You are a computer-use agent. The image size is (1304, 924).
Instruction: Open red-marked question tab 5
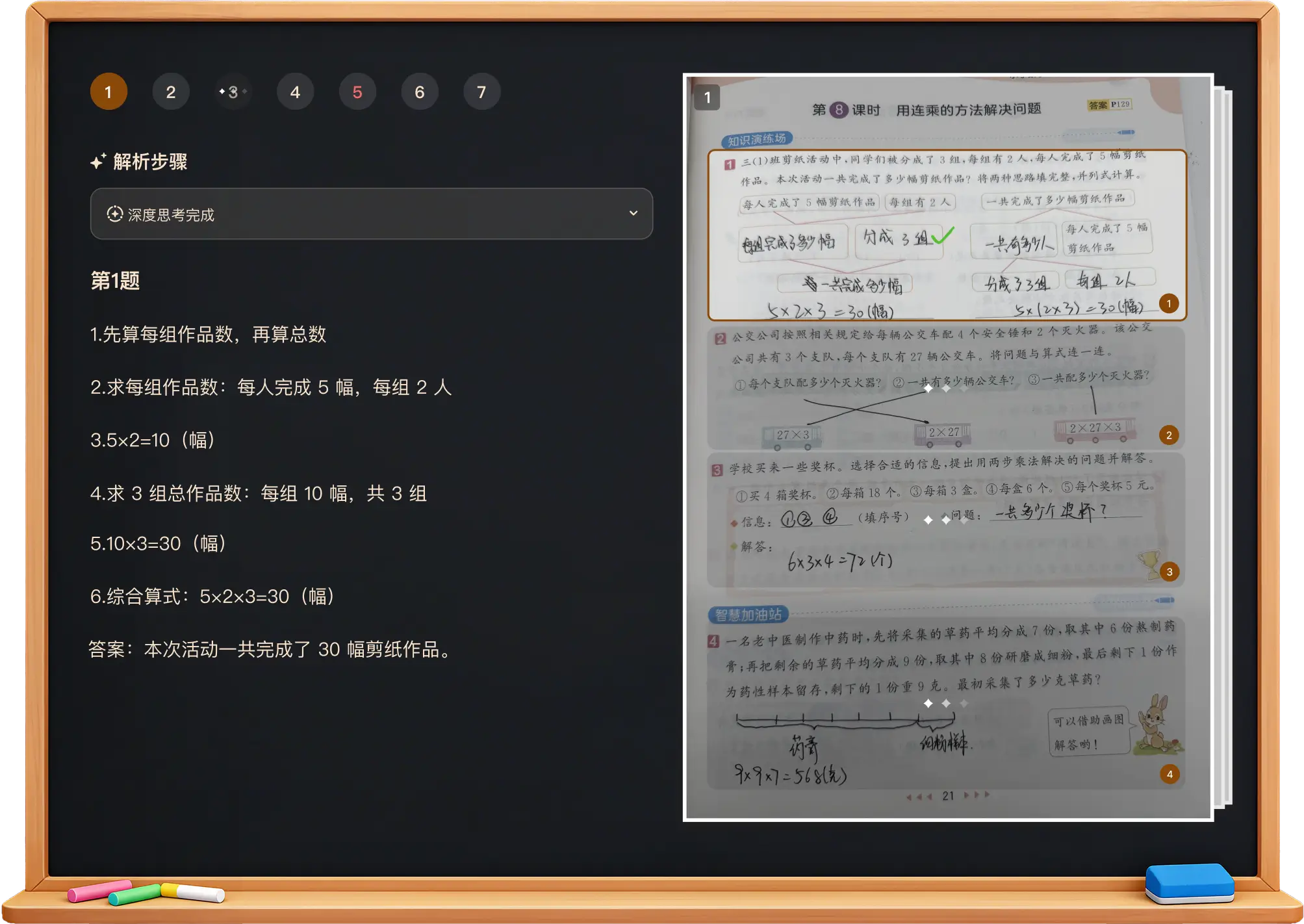pos(357,92)
